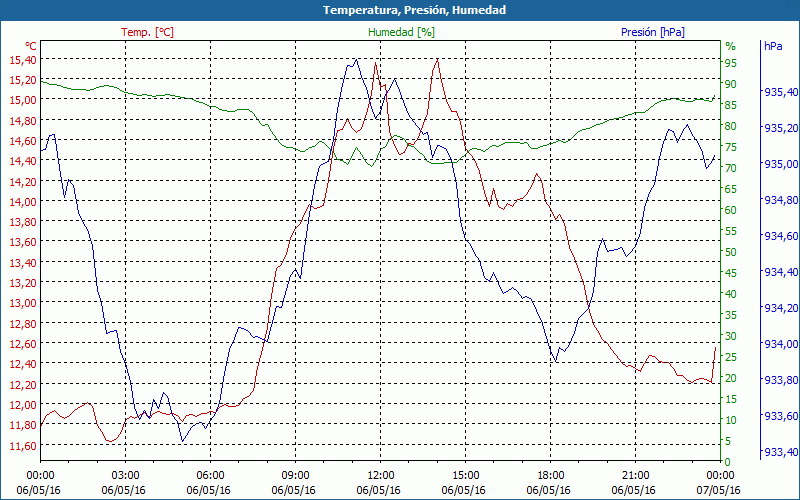Click the '15,40' temperature axis value
Image resolution: width=800 pixels, height=500 pixels.
coord(23,60)
